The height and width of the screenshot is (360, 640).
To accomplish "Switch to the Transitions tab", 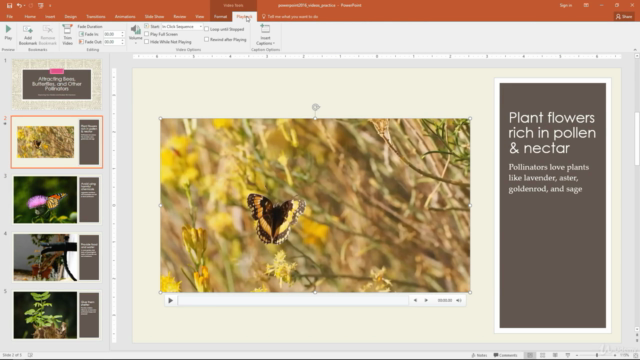I will (96, 17).
